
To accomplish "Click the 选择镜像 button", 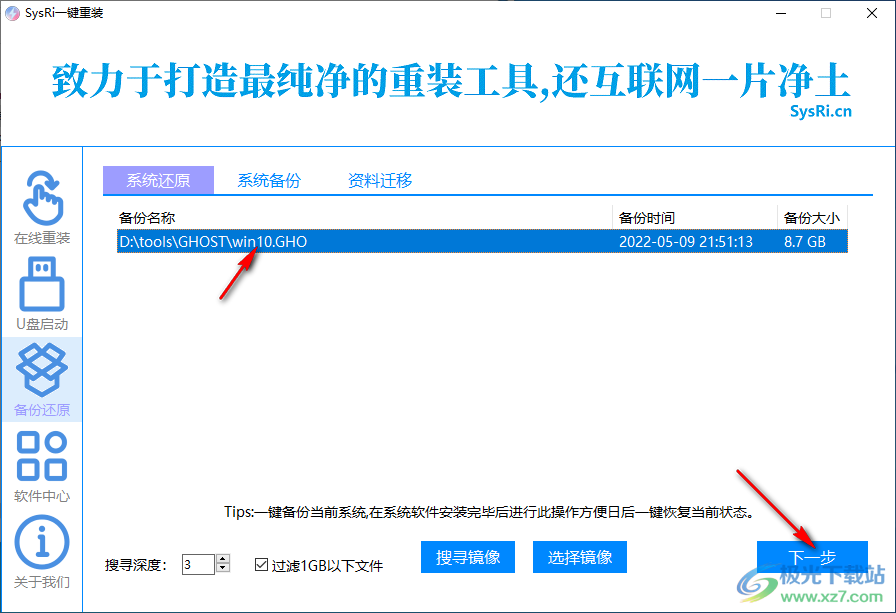I will point(579,557).
